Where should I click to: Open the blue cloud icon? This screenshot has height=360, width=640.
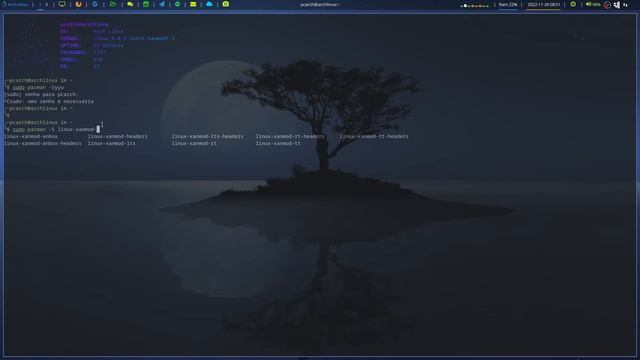209,4
